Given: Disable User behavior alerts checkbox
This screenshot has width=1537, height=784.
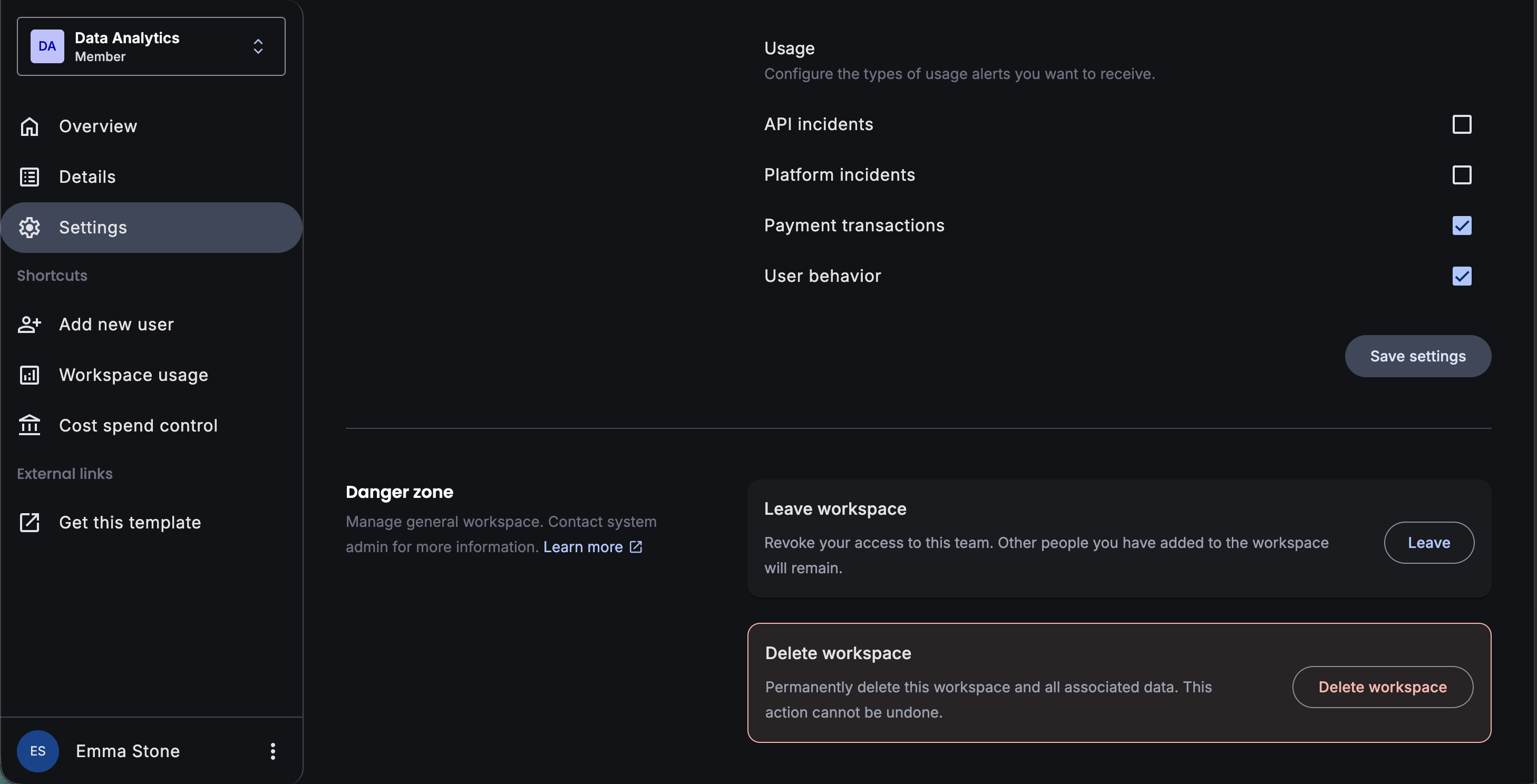Looking at the screenshot, I should point(1461,276).
